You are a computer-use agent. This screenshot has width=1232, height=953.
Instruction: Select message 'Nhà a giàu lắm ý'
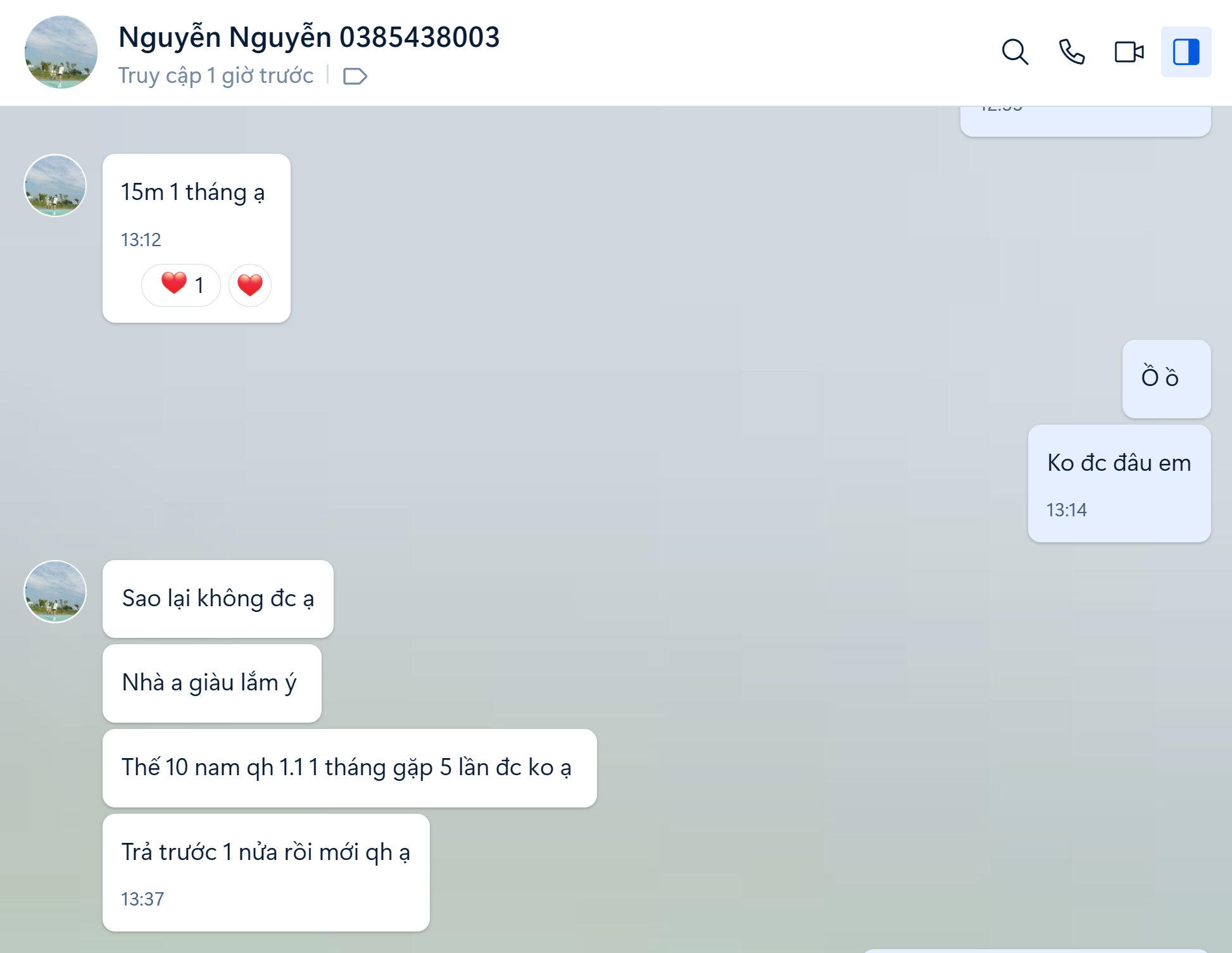click(210, 683)
